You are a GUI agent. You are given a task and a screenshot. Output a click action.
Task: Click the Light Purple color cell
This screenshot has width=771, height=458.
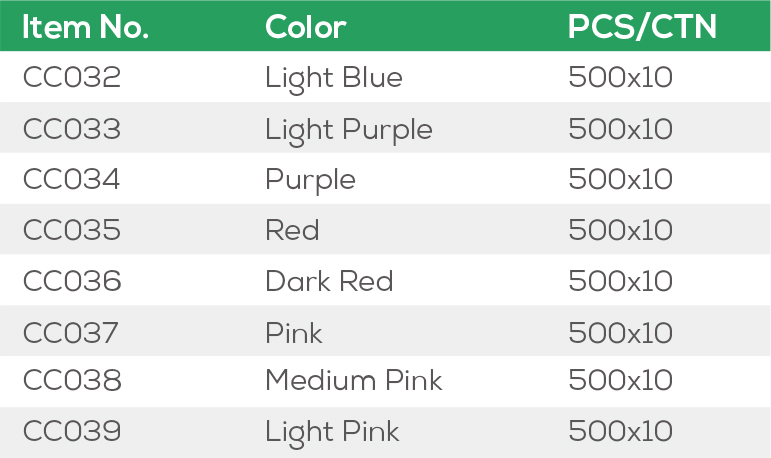coord(349,130)
